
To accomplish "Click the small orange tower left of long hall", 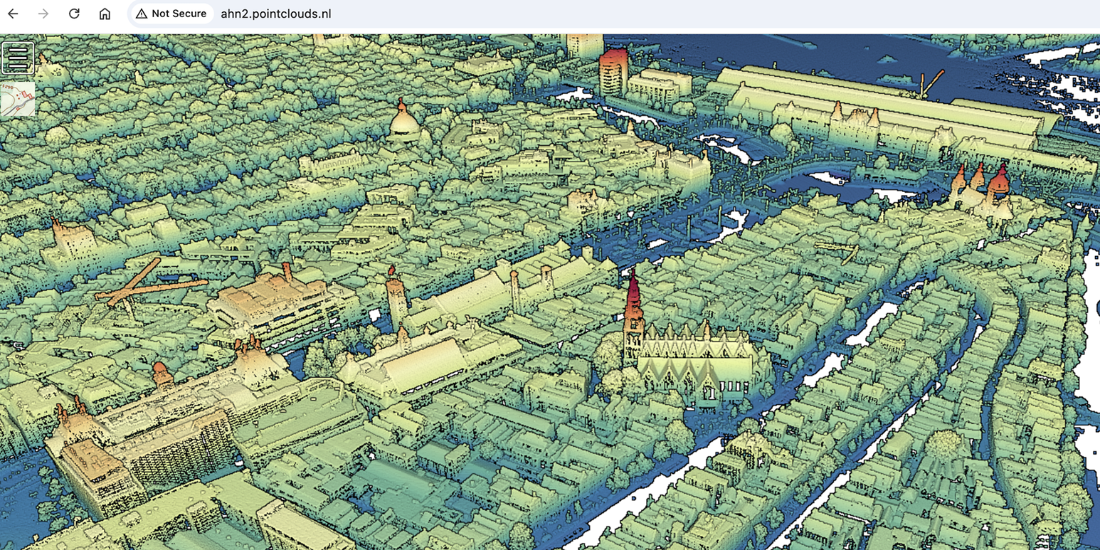I will (x=397, y=298).
